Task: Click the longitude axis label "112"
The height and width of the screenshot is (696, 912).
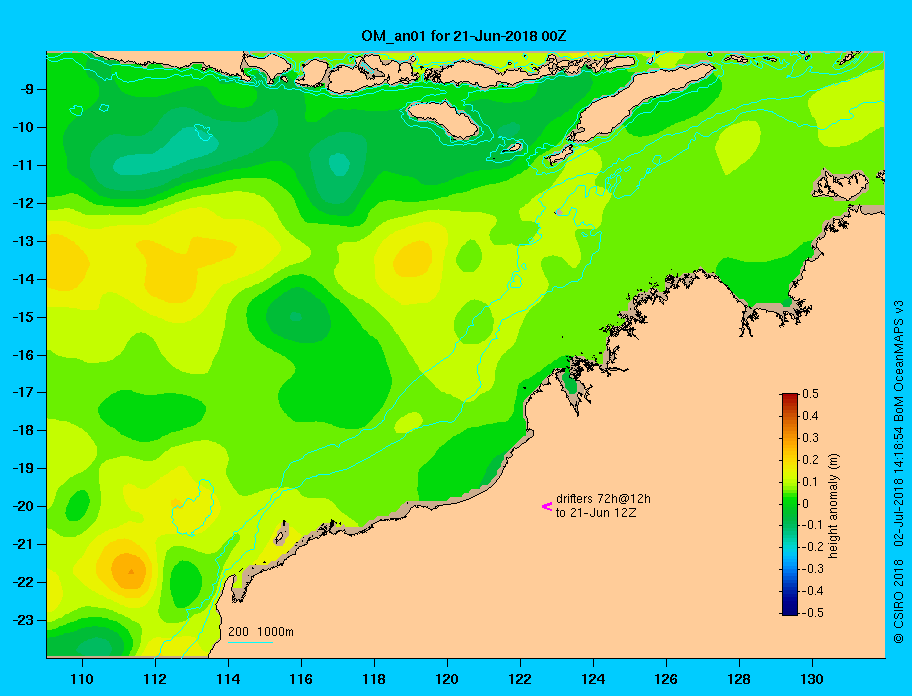Action: click(x=155, y=679)
